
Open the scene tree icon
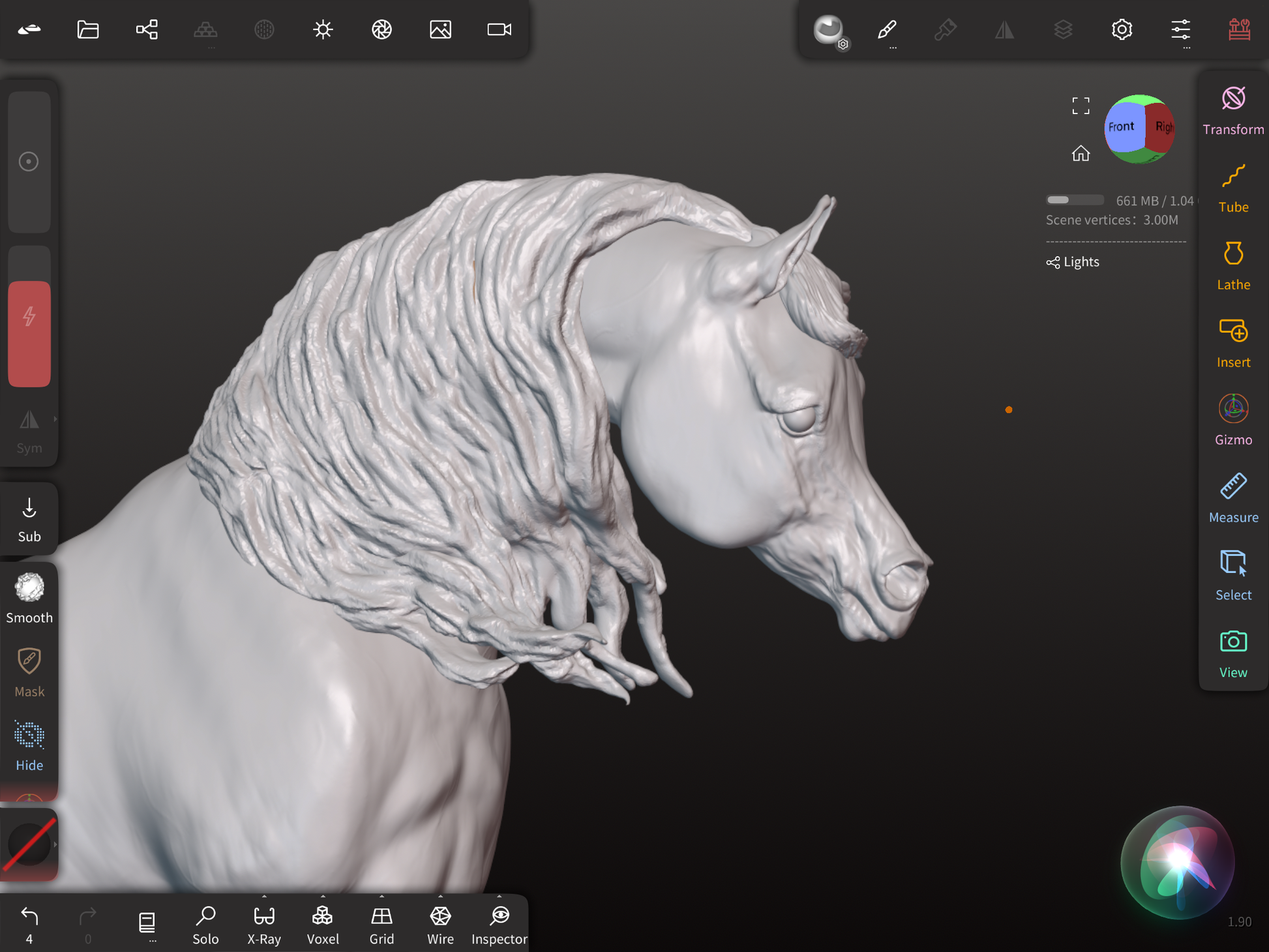tap(147, 29)
